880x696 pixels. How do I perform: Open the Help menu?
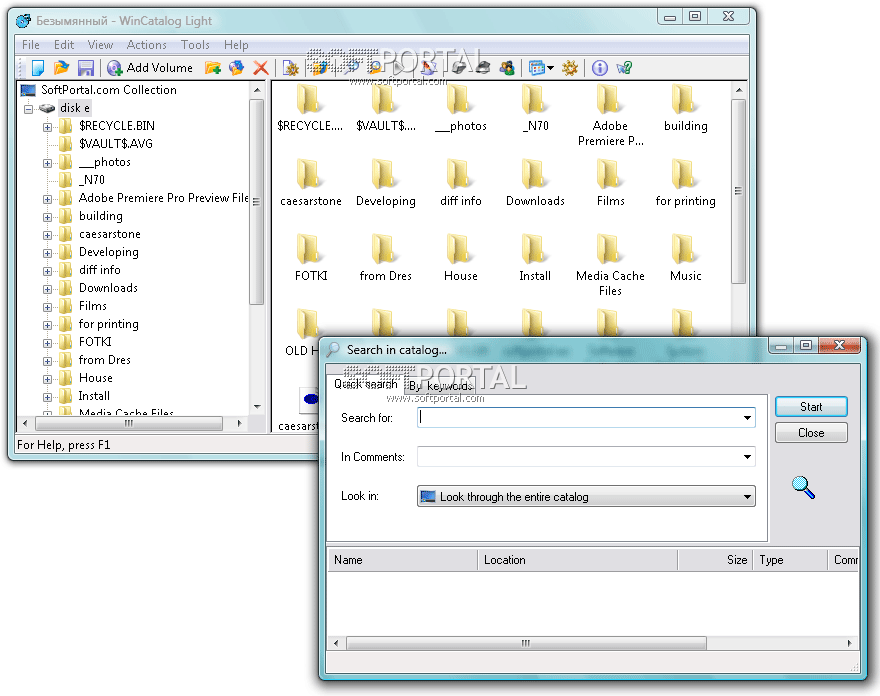236,45
